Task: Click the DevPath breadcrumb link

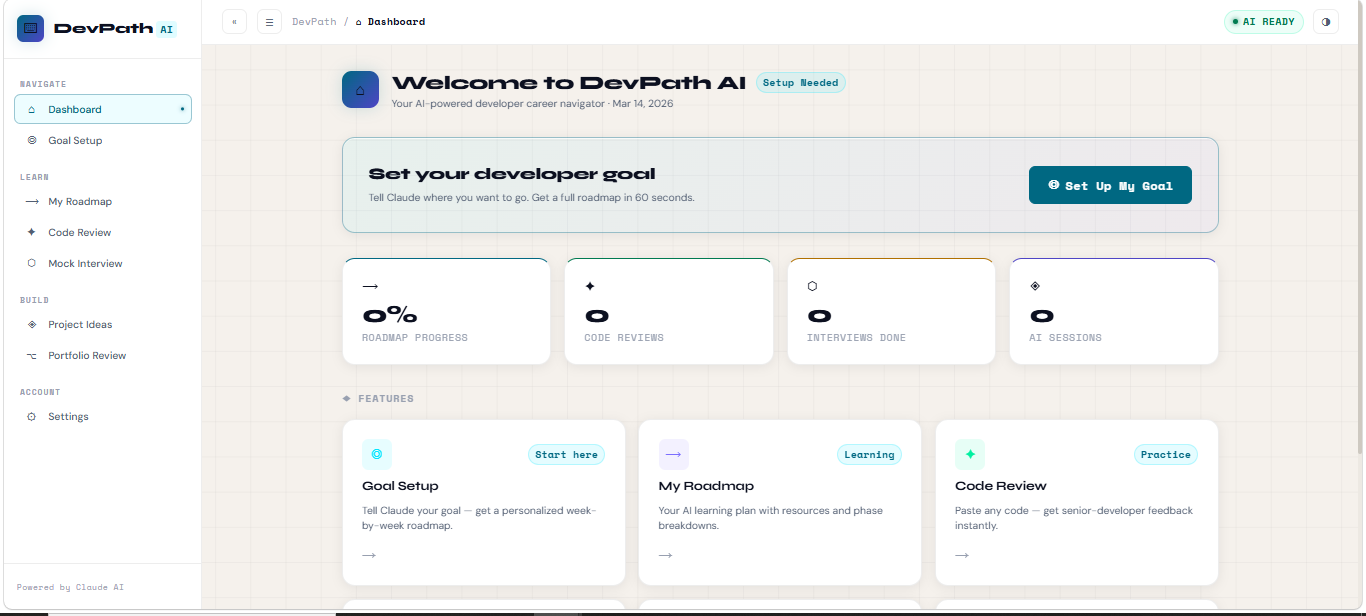Action: 314,21
